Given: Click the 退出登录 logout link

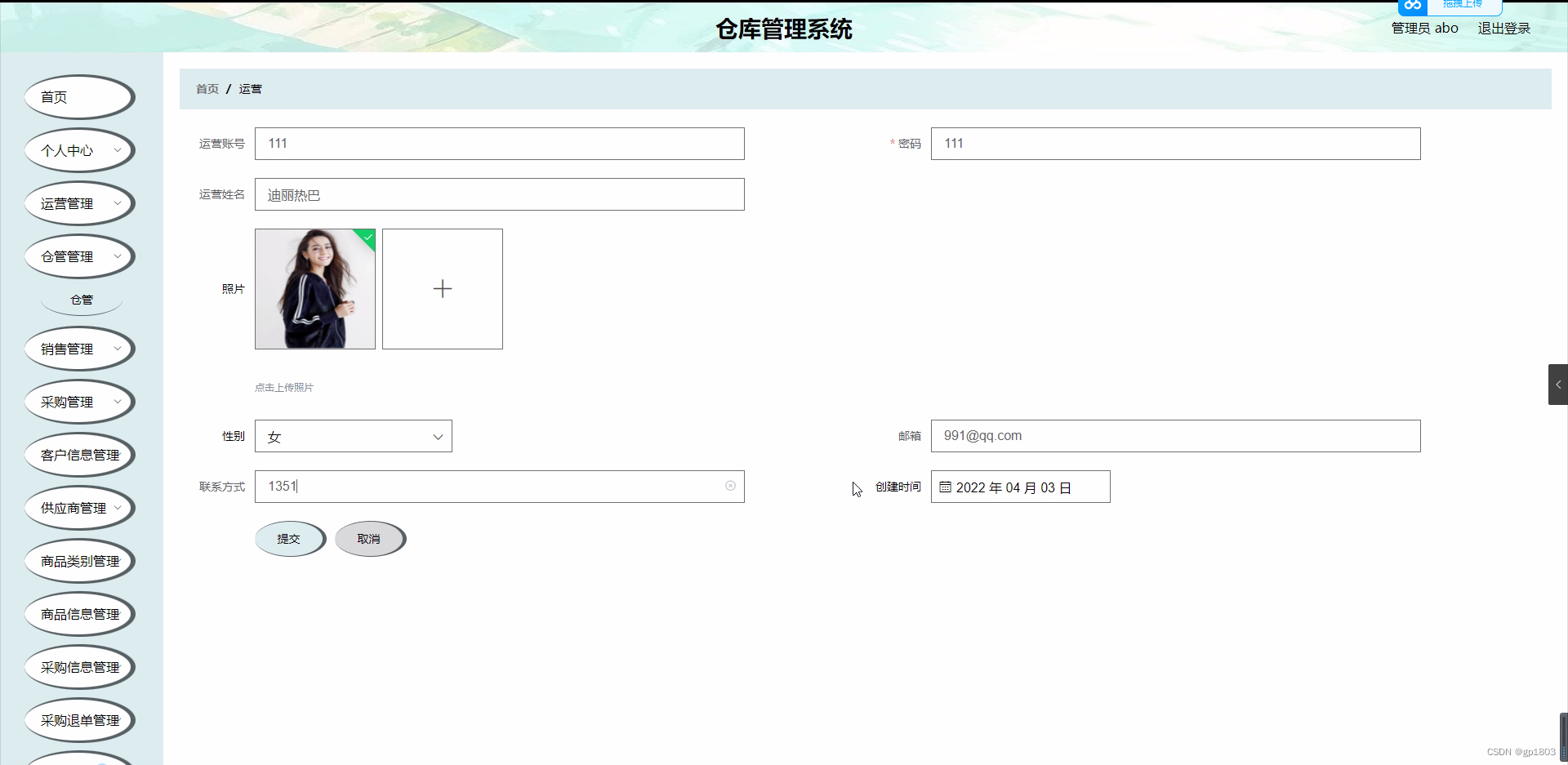Looking at the screenshot, I should coord(1503,27).
